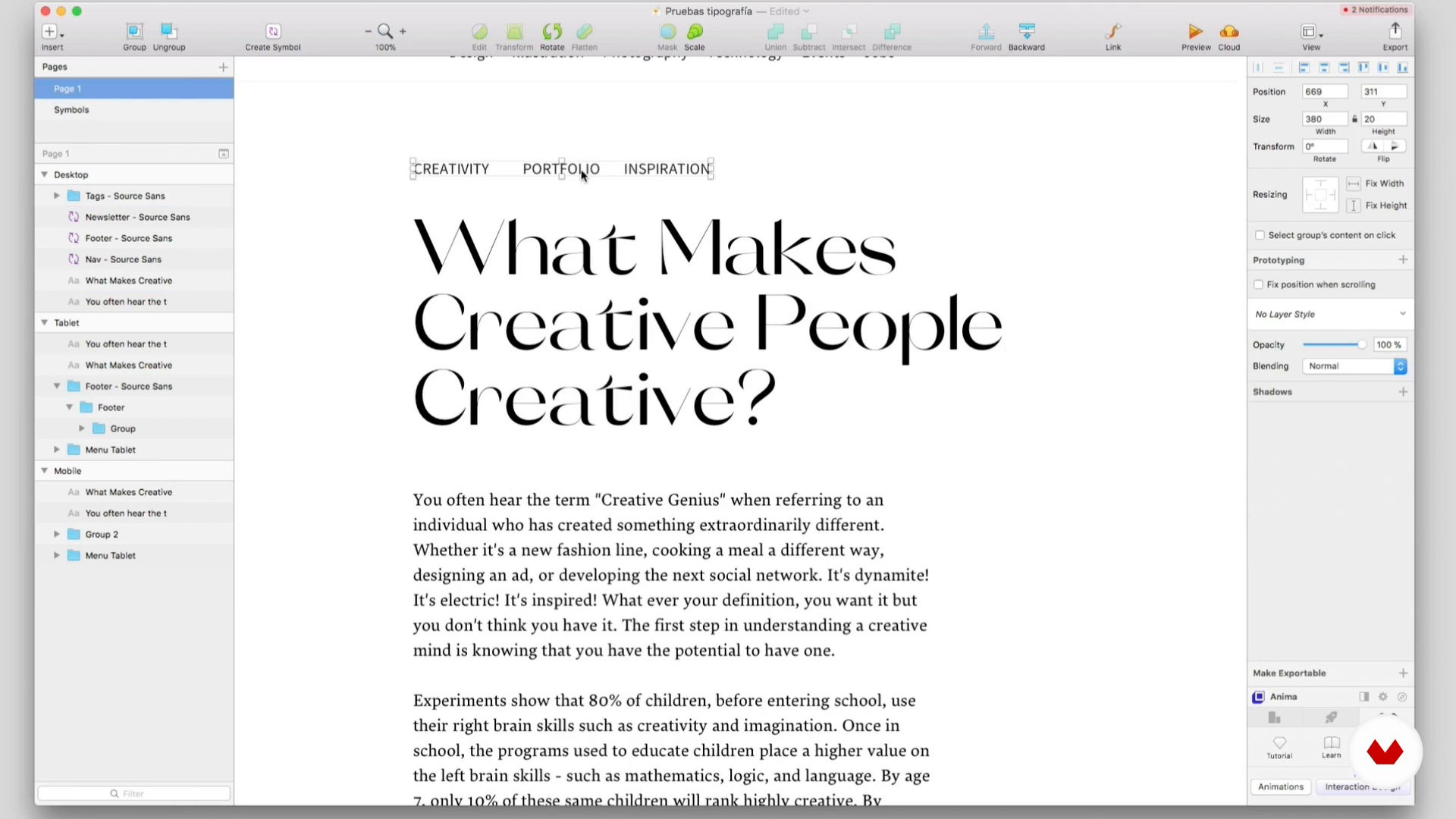Zoom in with the plus icon
1456x819 pixels.
pyautogui.click(x=403, y=31)
